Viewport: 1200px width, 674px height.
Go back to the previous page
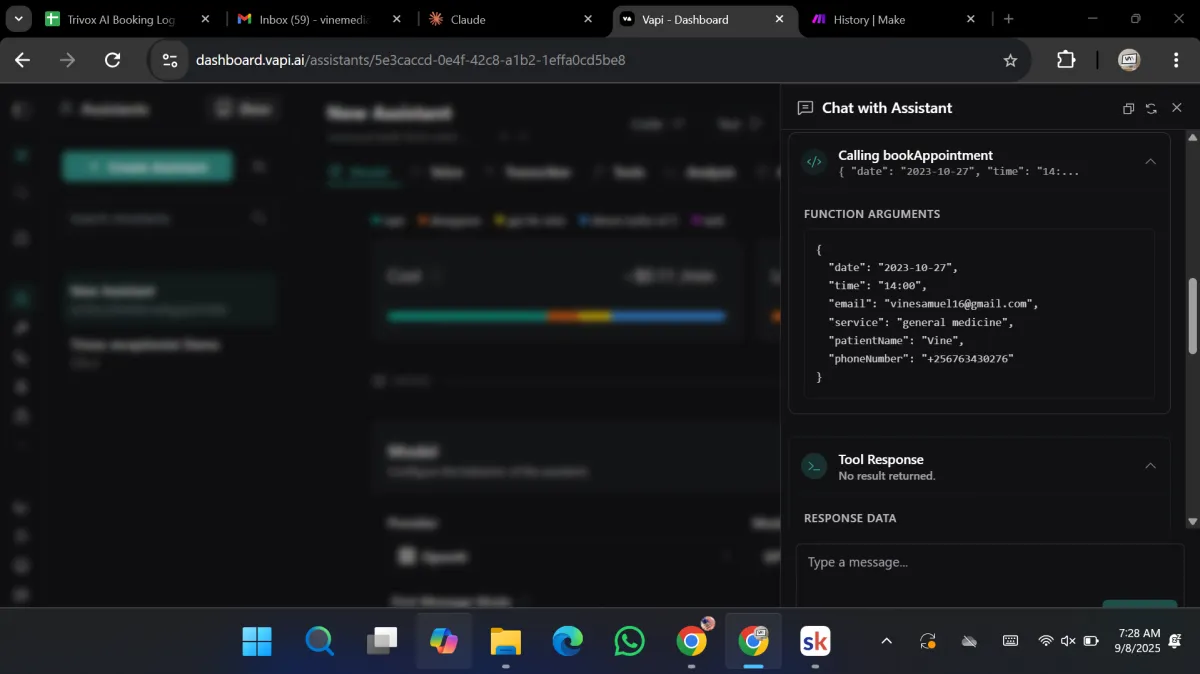click(22, 60)
